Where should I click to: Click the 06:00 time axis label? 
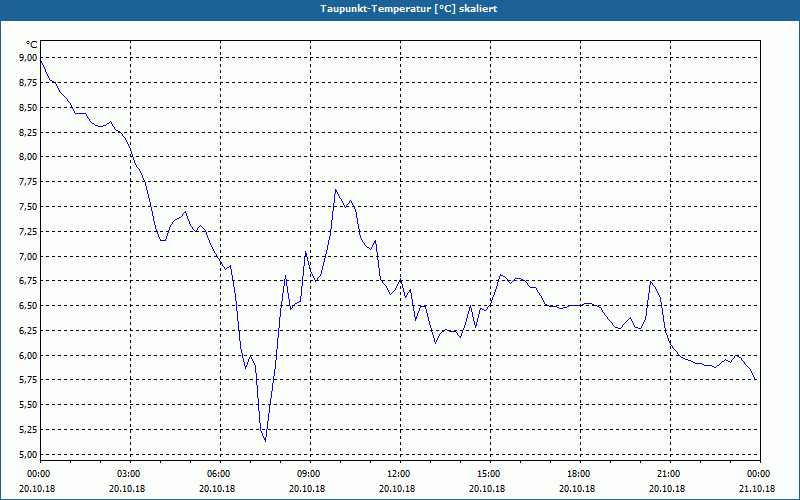click(220, 474)
